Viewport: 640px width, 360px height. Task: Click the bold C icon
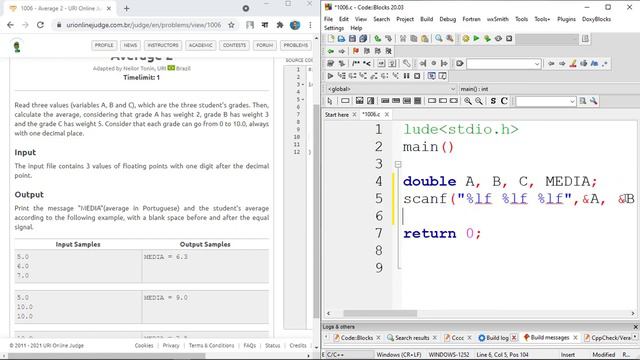504,101
